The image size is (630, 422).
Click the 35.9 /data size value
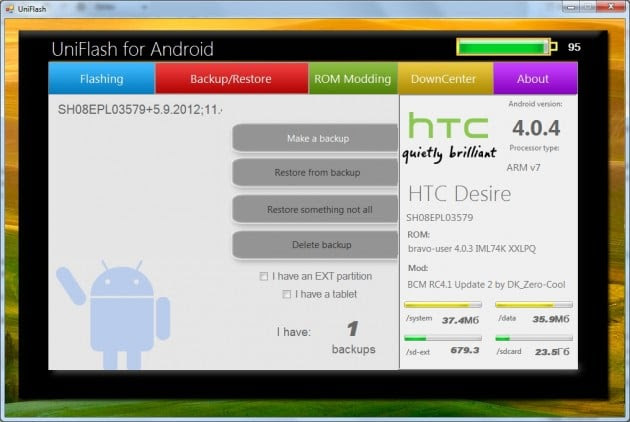pyautogui.click(x=551, y=319)
